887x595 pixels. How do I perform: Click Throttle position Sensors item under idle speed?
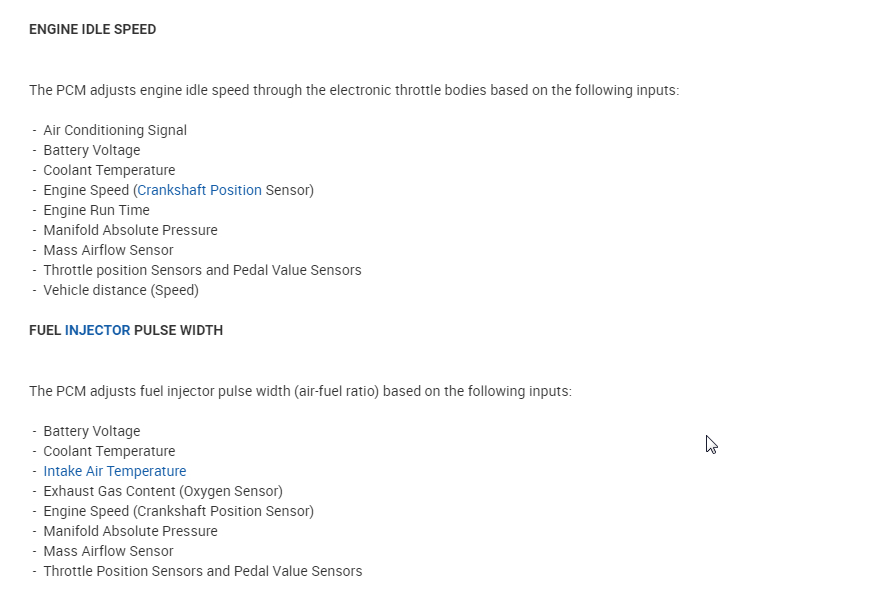coord(202,270)
